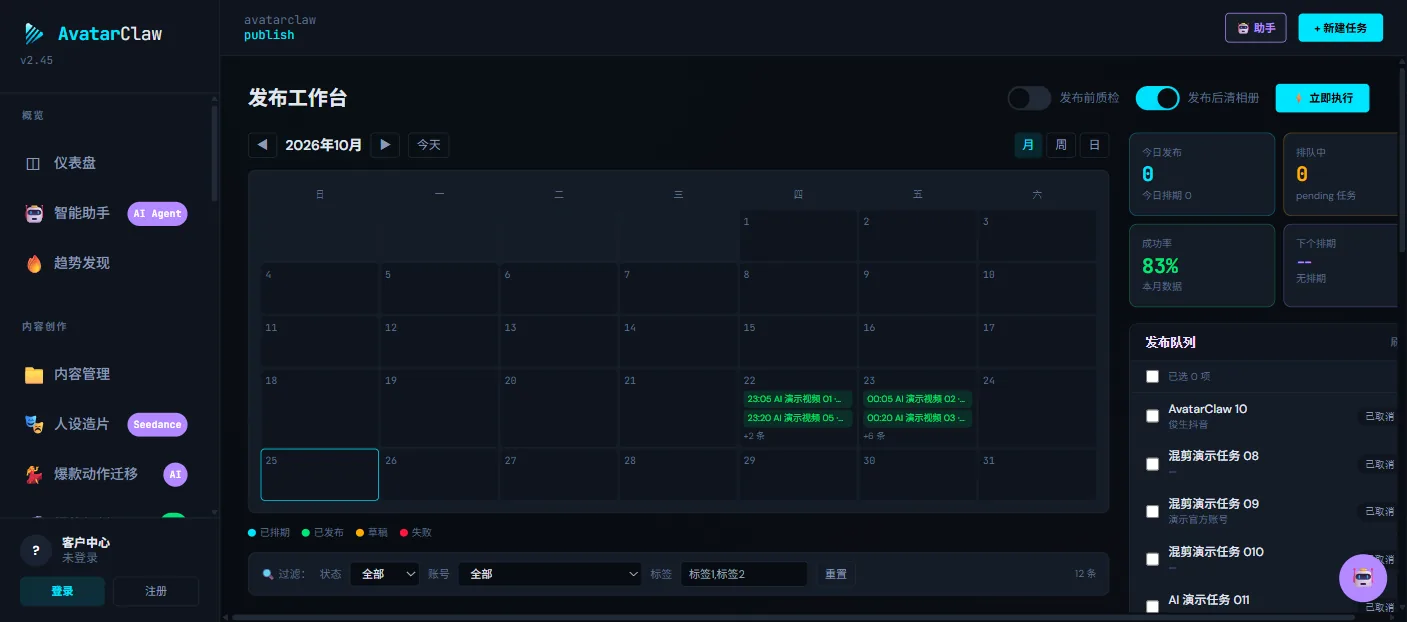Click the 重置 filter button

tap(836, 574)
